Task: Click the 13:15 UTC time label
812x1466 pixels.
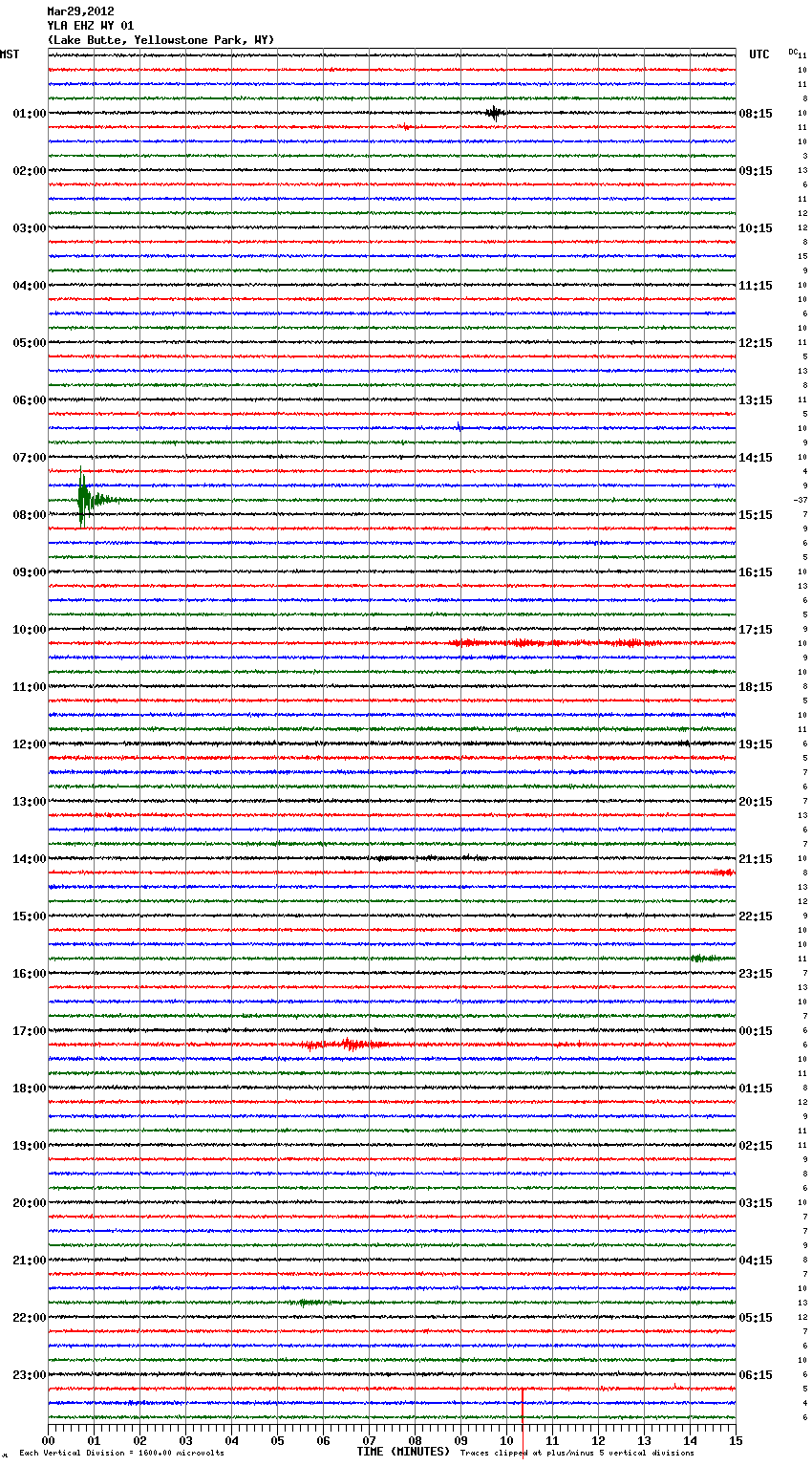Action: 756,400
